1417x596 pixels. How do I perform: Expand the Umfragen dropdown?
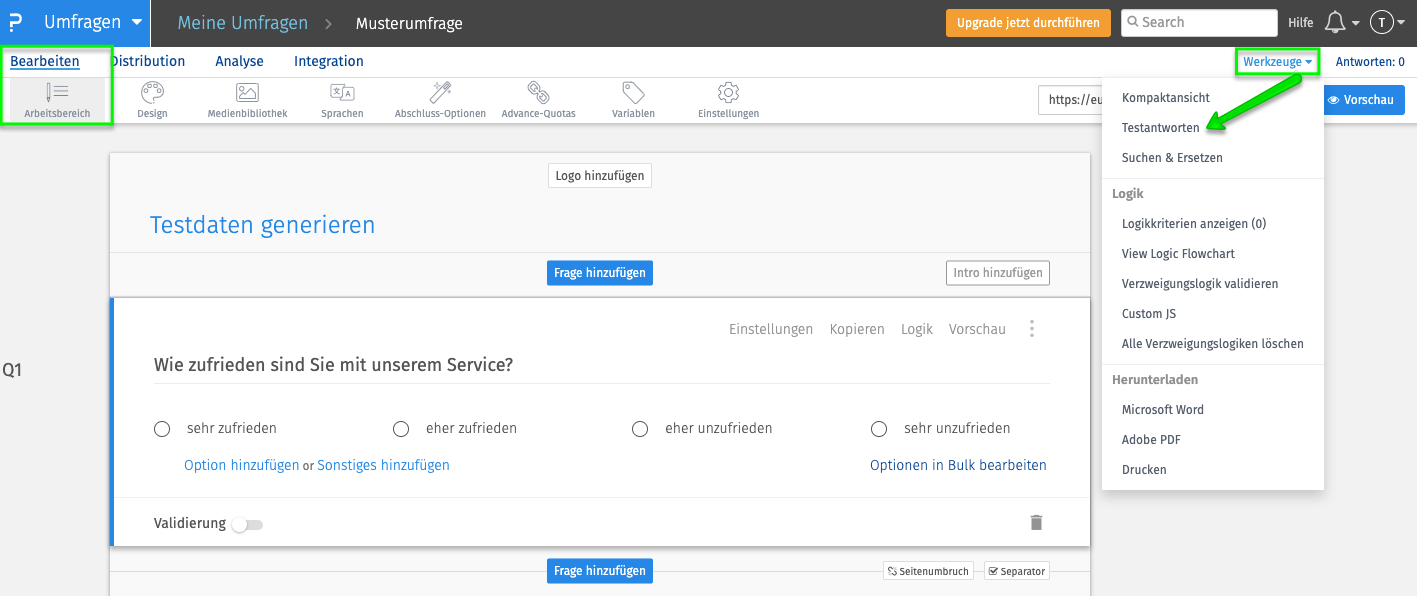coord(93,22)
